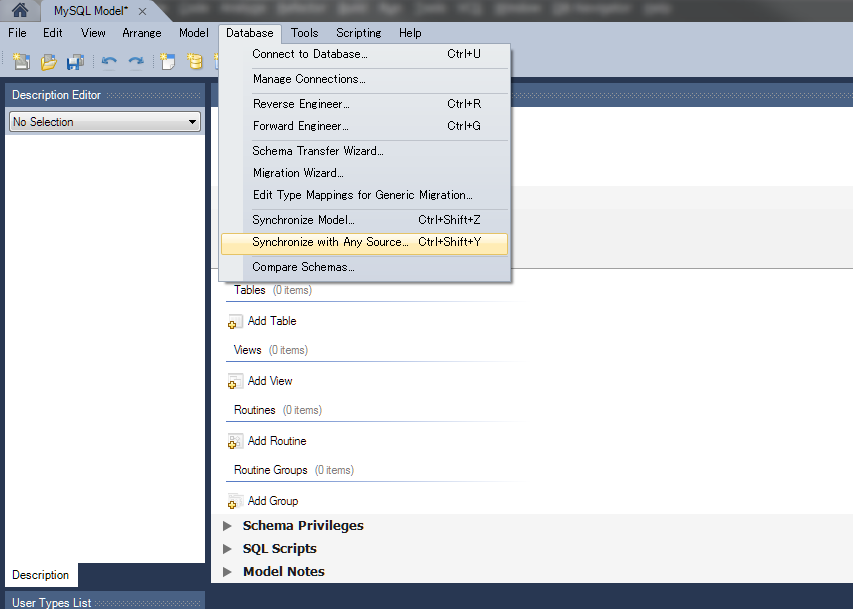Open the Home screen tab icon
The image size is (853, 609).
coord(20,10)
